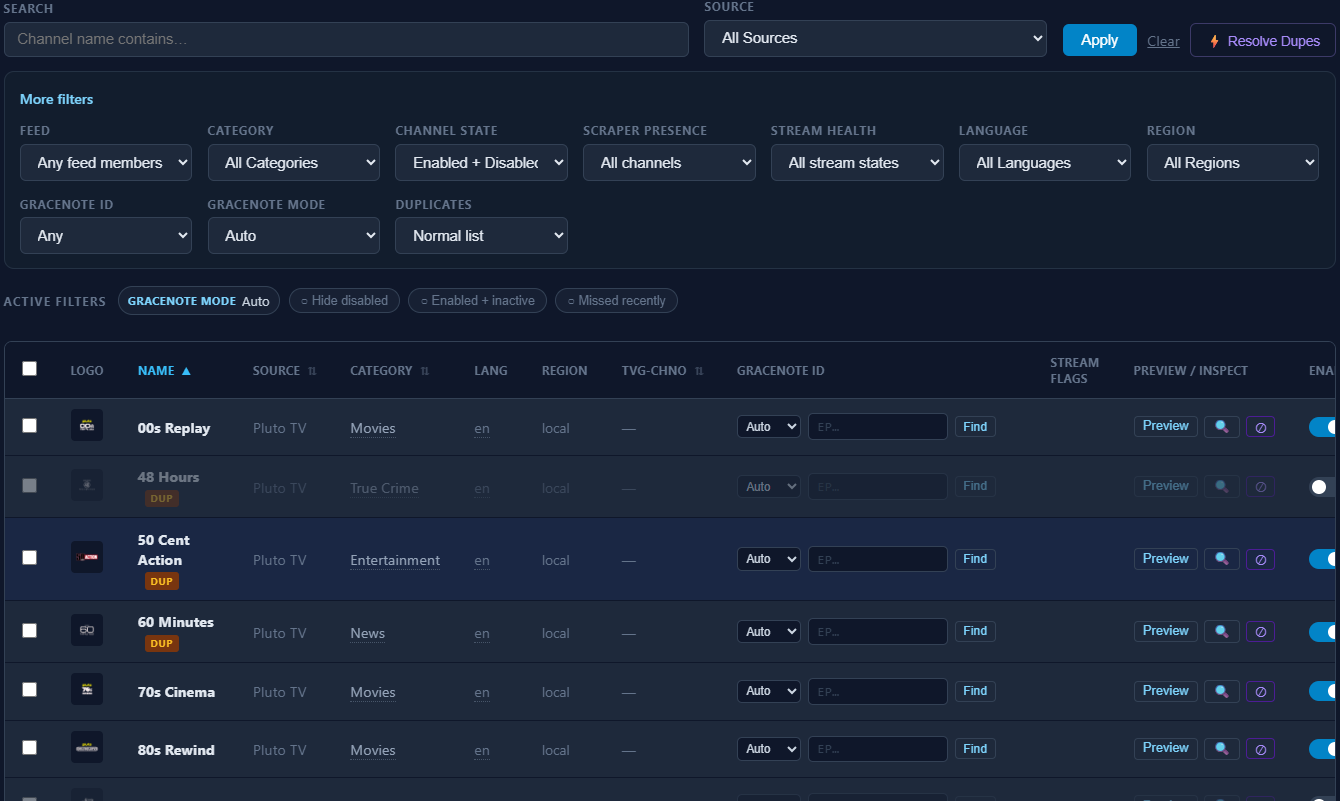Open the Stream Health dropdown

pyautogui.click(x=857, y=163)
